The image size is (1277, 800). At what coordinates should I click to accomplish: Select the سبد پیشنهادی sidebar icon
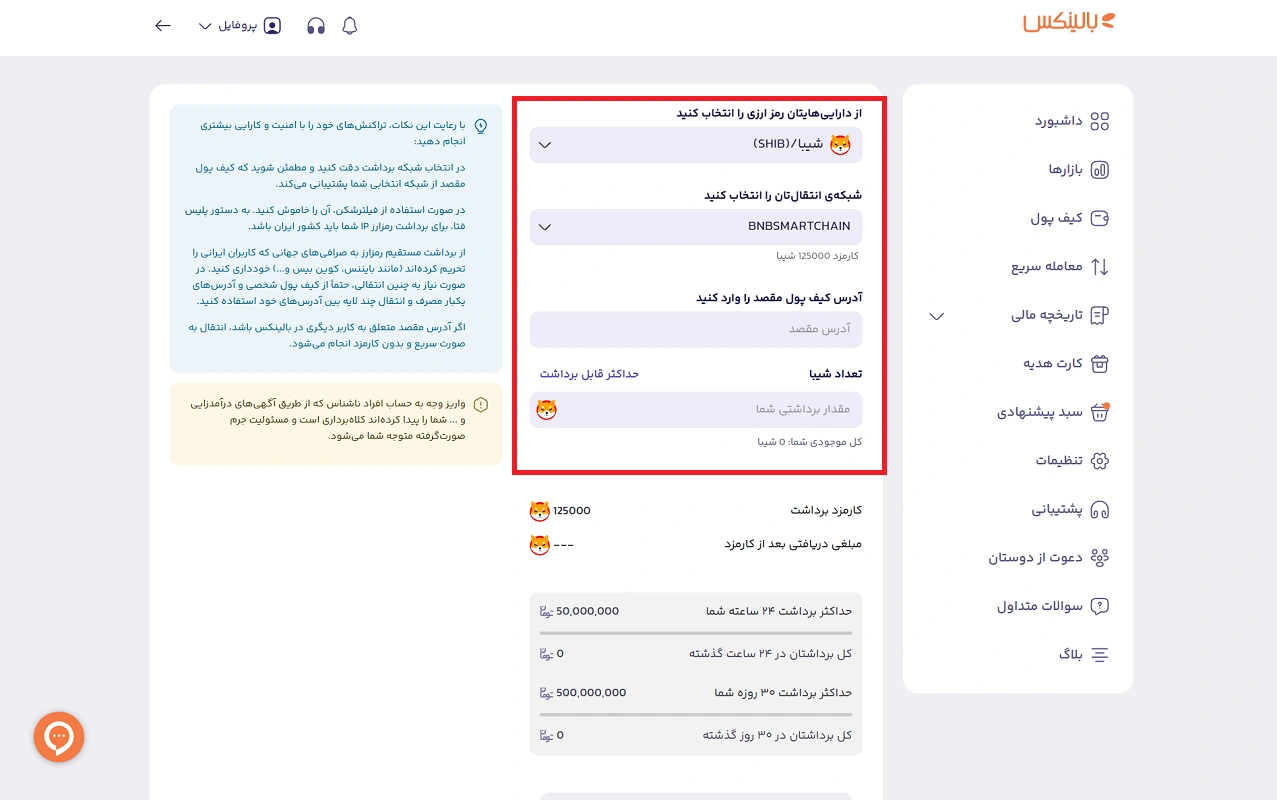point(1097,412)
